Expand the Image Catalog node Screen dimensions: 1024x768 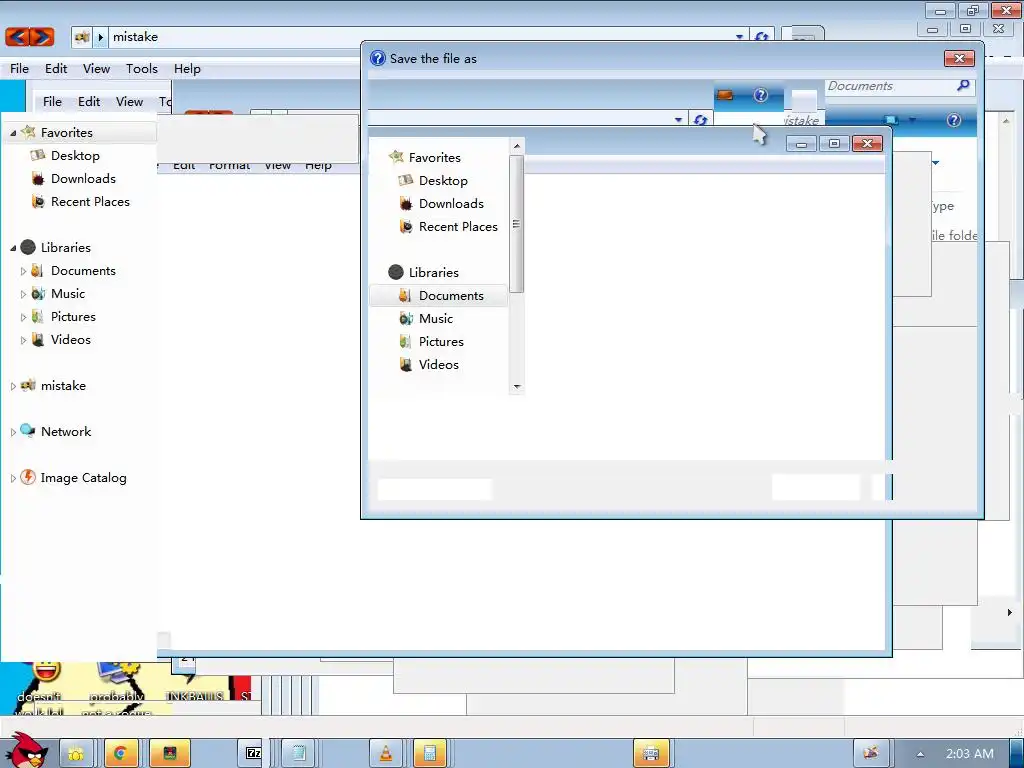click(x=13, y=478)
